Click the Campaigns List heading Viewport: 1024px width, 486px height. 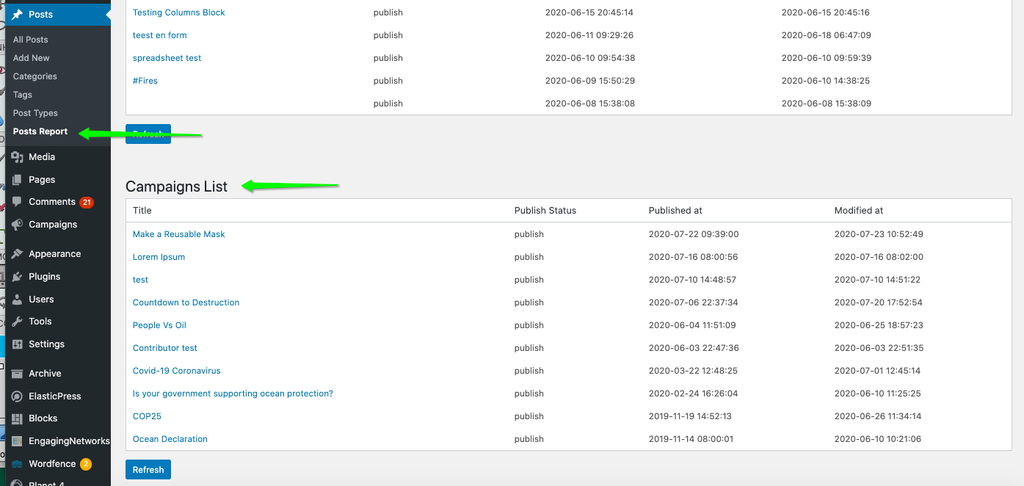176,187
